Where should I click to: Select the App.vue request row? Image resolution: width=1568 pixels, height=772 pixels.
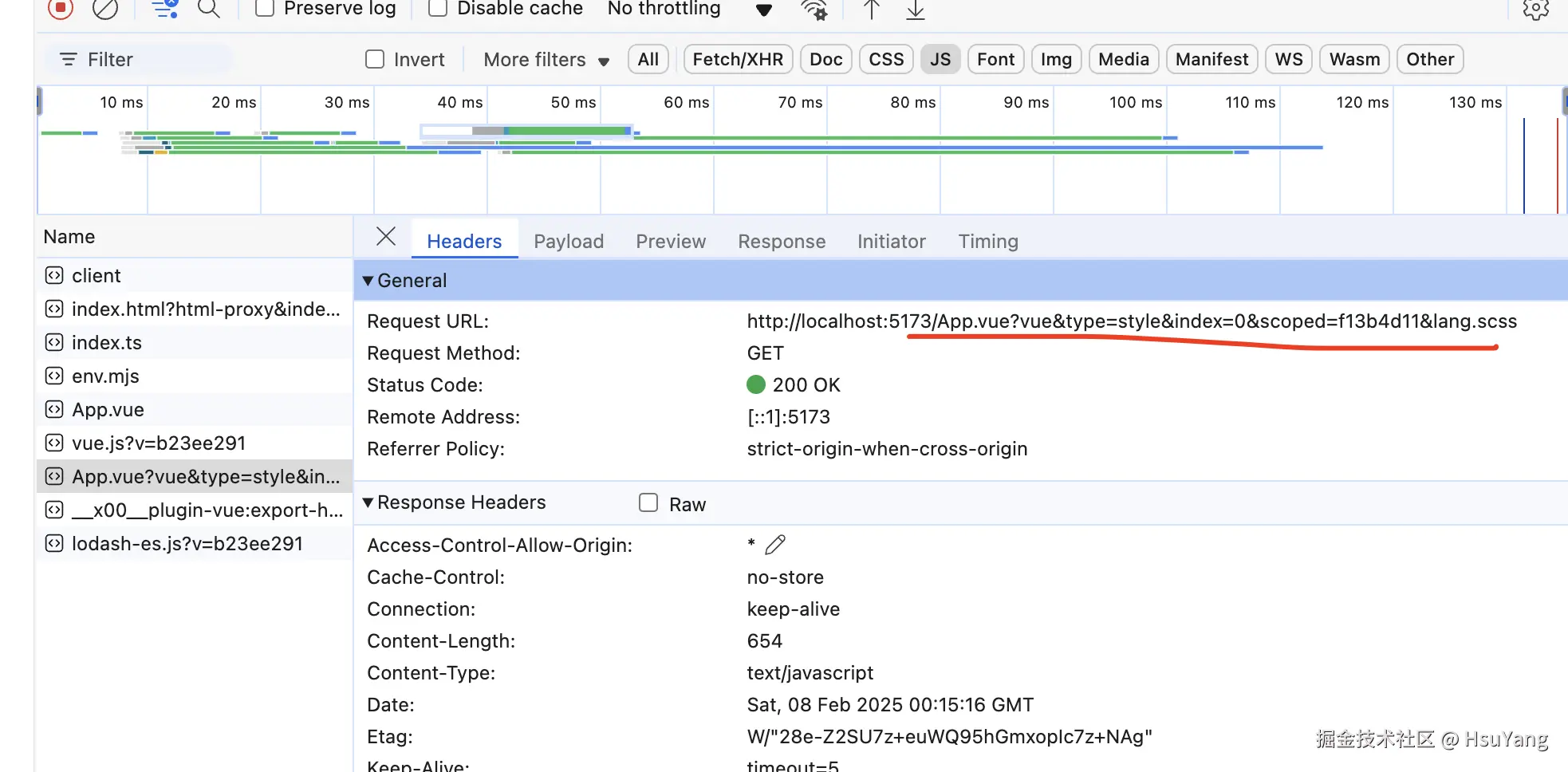click(194, 410)
